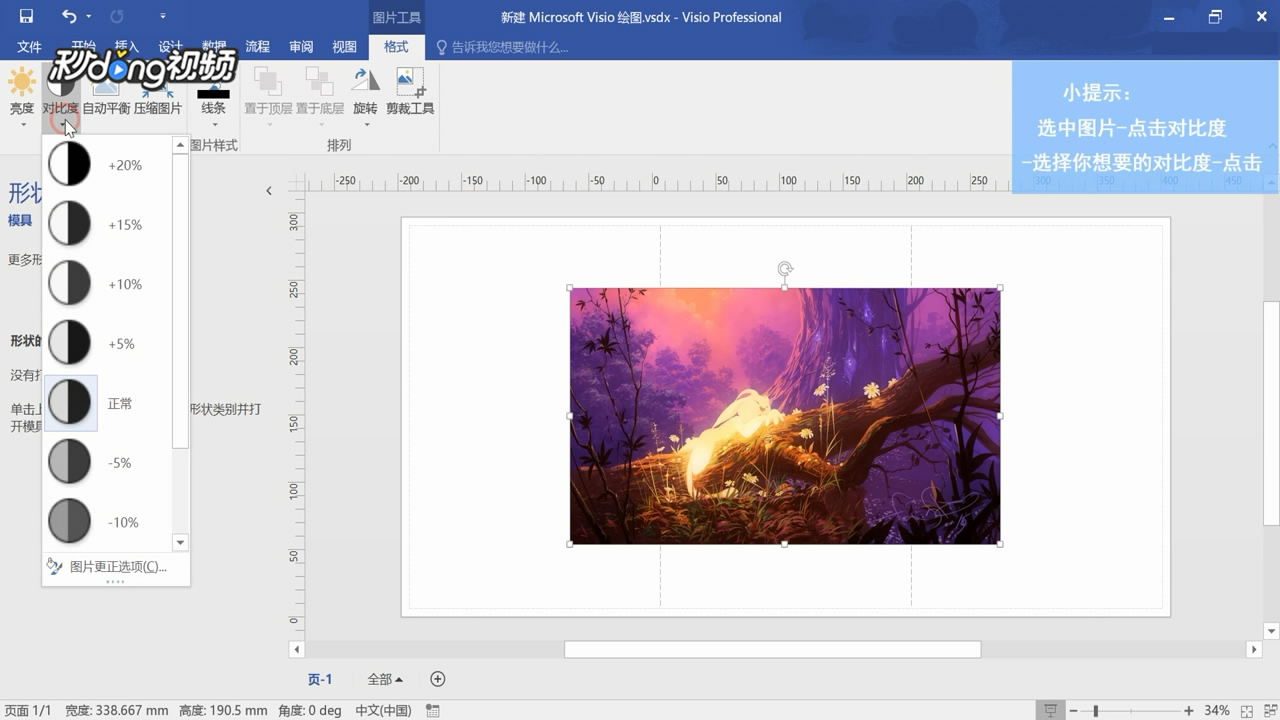Open the undo history dropdown arrow

[88, 16]
